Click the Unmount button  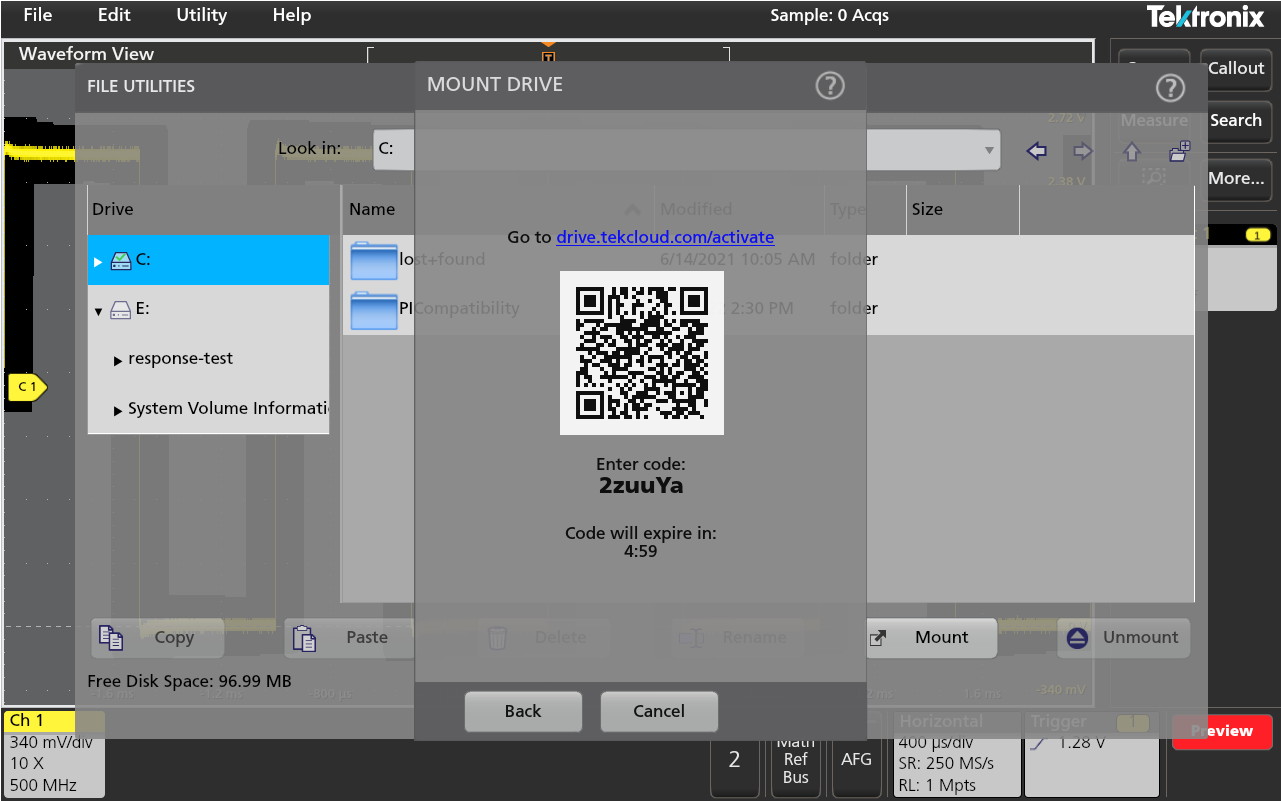1123,638
